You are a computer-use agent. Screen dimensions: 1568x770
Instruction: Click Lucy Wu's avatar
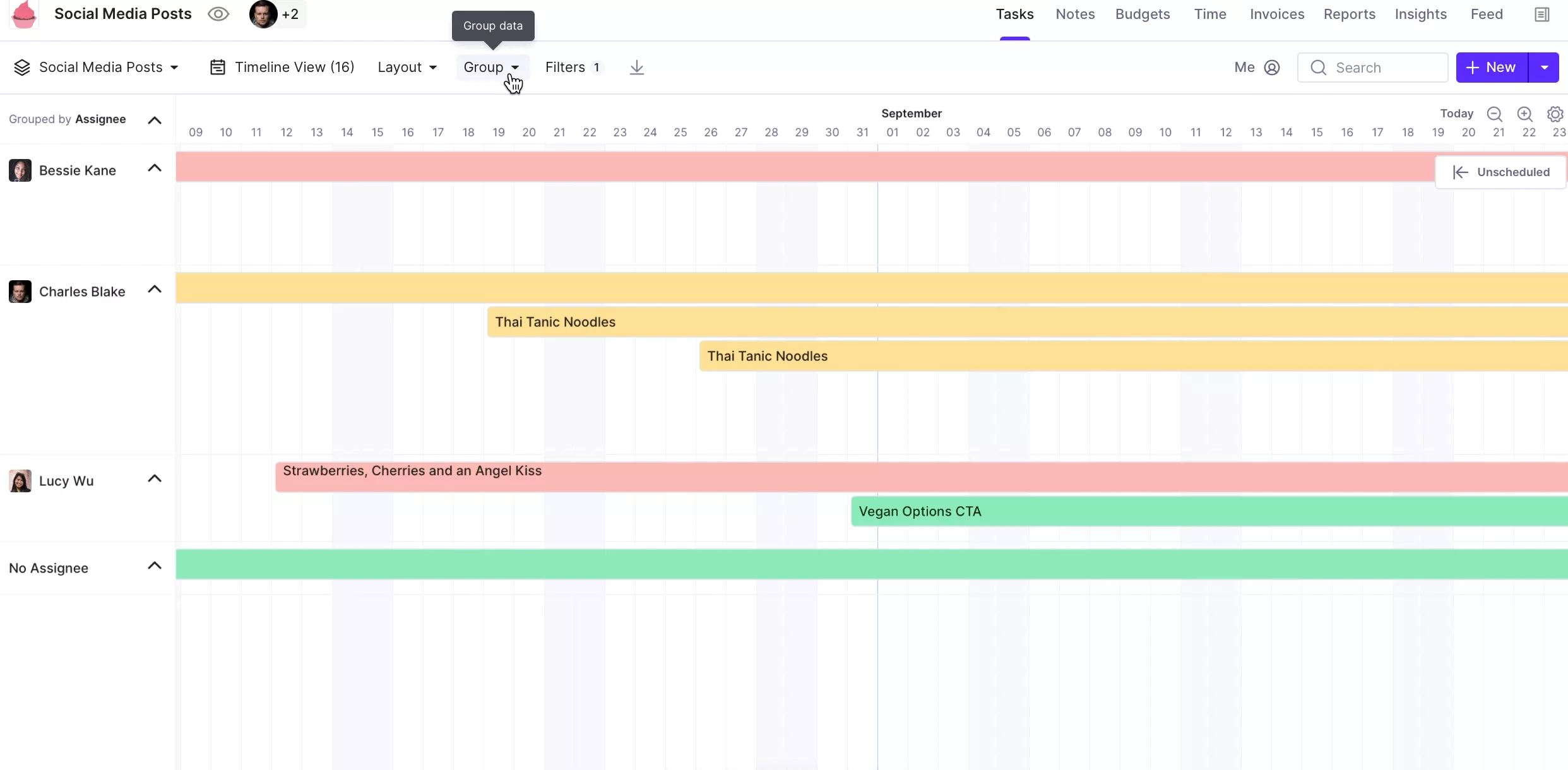20,481
